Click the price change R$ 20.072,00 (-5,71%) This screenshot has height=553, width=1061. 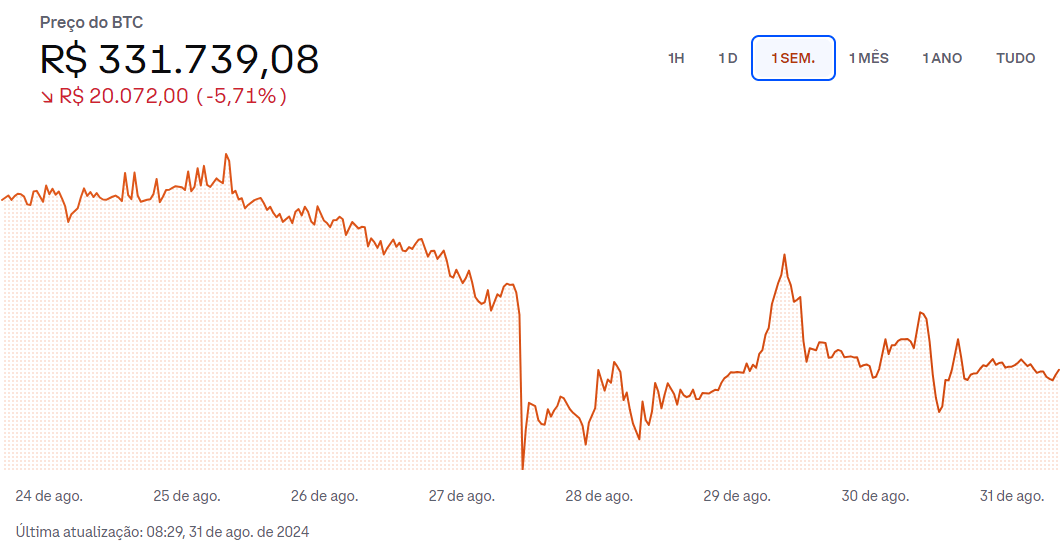(173, 96)
